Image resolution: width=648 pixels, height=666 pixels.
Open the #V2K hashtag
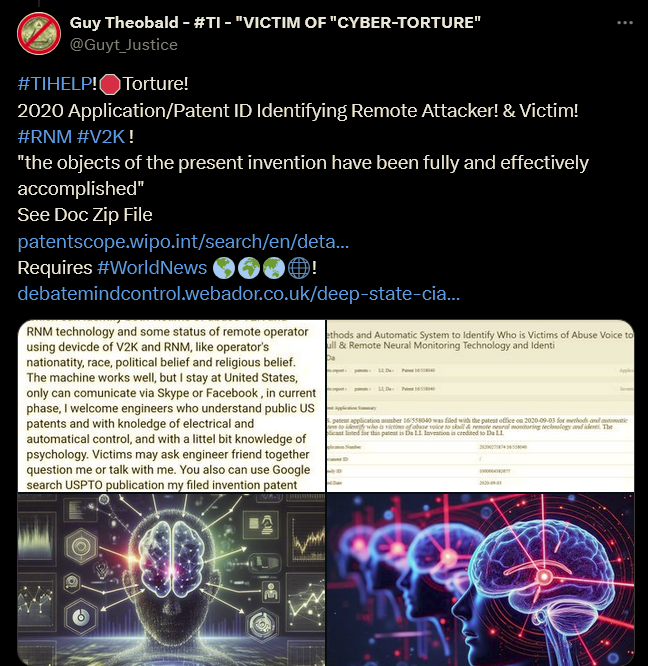[x=101, y=137]
